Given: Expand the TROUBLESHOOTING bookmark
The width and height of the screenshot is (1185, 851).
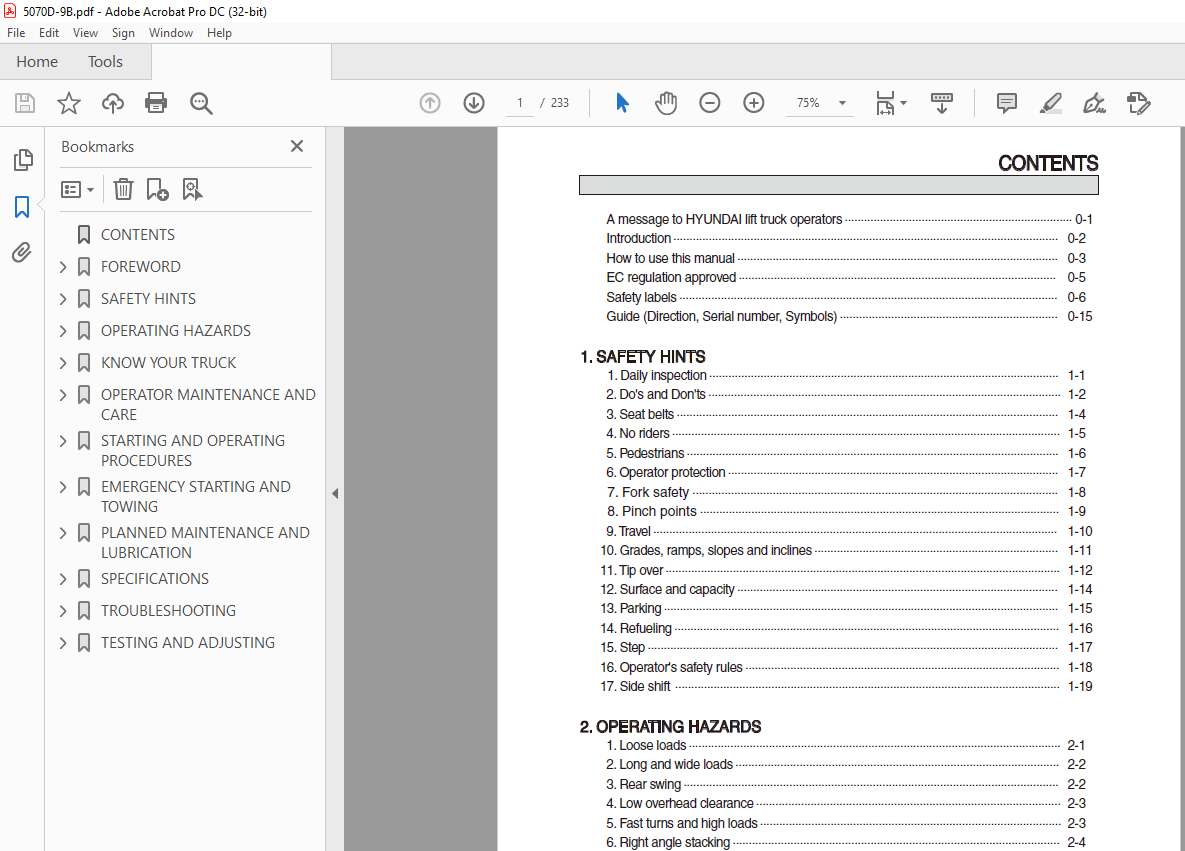Looking at the screenshot, I should 63,611.
